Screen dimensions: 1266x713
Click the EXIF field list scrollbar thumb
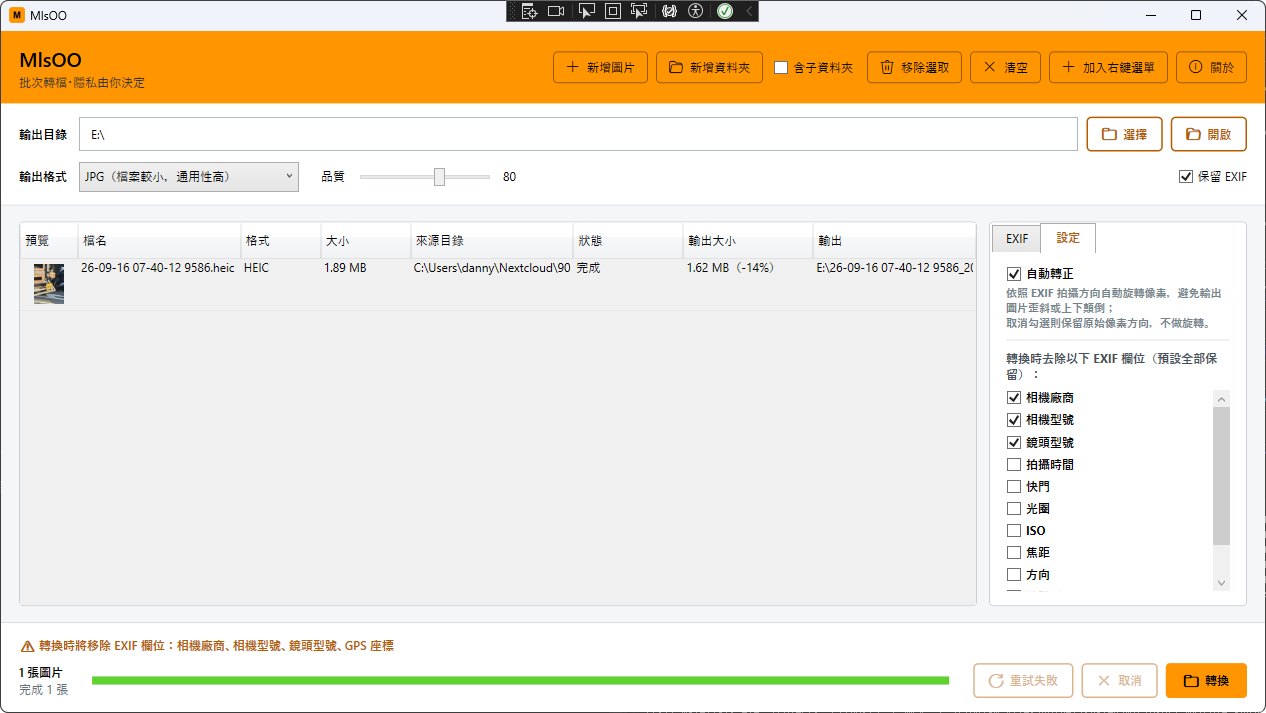pos(1221,476)
